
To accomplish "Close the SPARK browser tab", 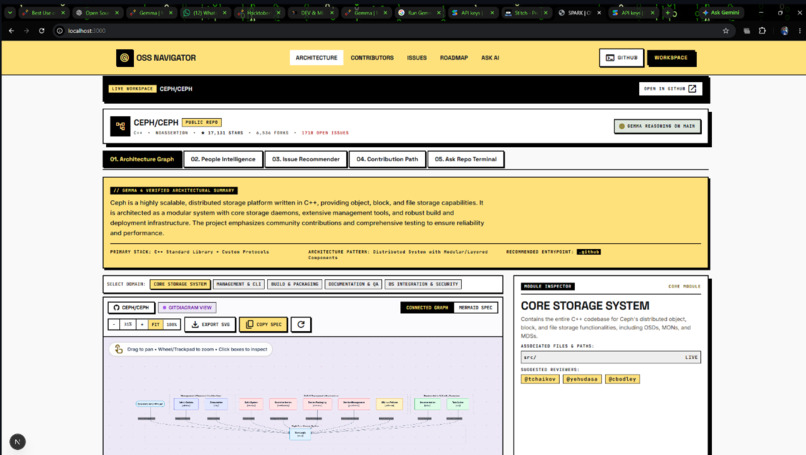I will click(x=599, y=12).
